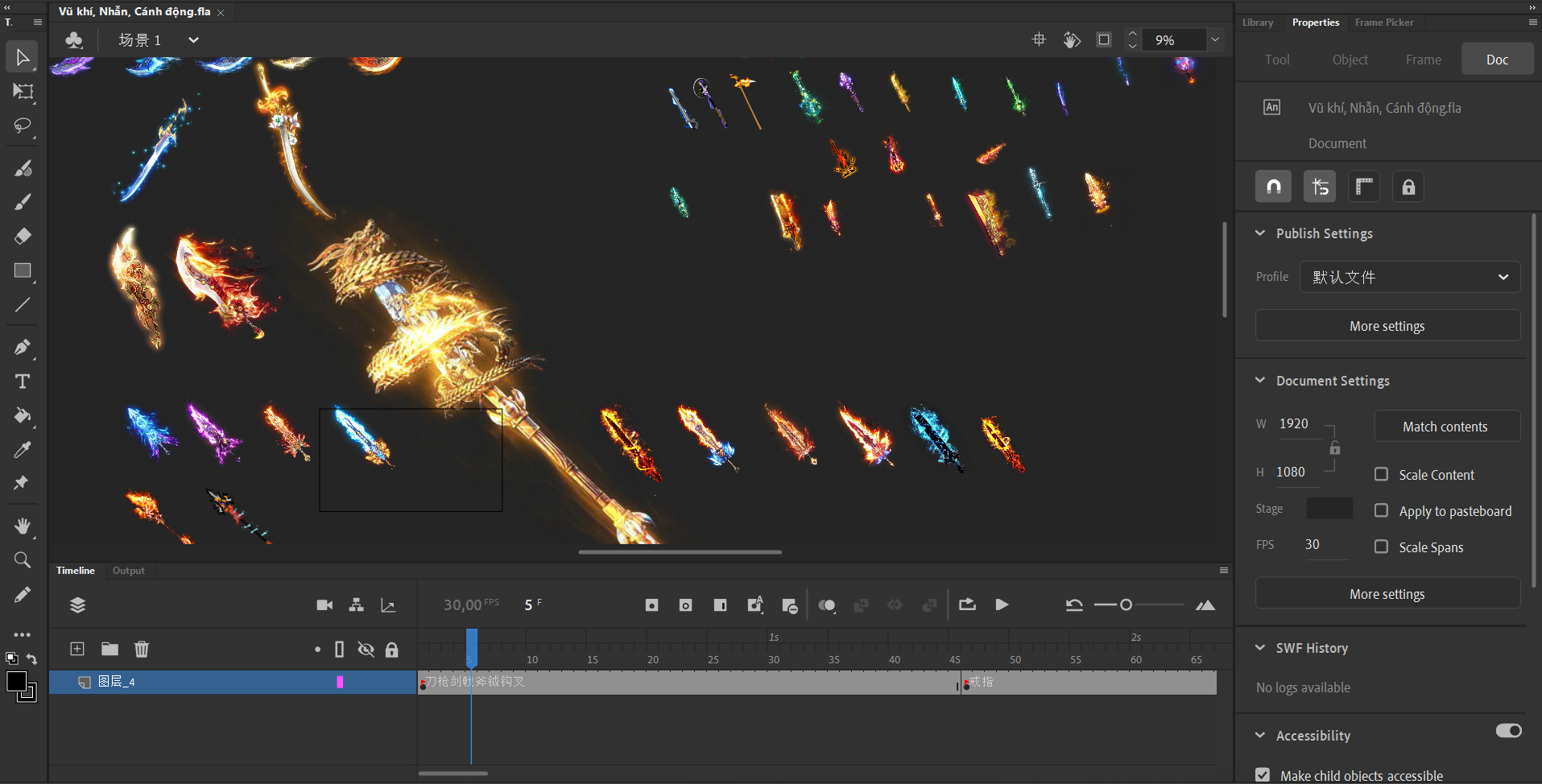Collapse the Document Settings section
Viewport: 1542px width, 784px height.
pos(1260,381)
